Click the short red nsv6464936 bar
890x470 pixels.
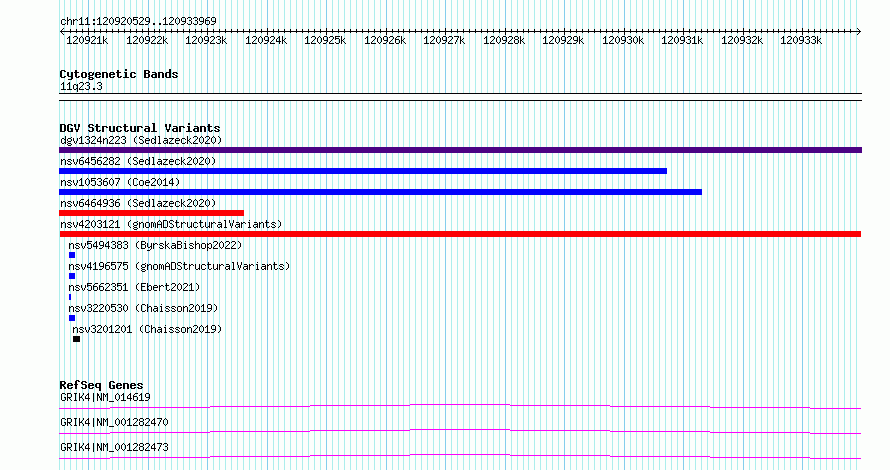click(152, 213)
